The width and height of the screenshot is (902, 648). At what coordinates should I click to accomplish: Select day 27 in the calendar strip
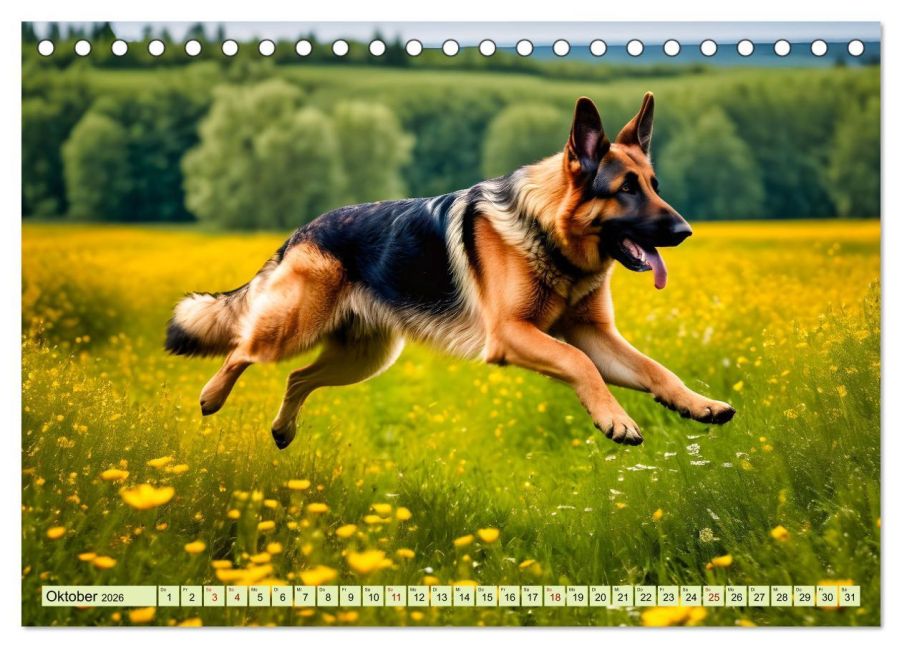[x=759, y=596]
